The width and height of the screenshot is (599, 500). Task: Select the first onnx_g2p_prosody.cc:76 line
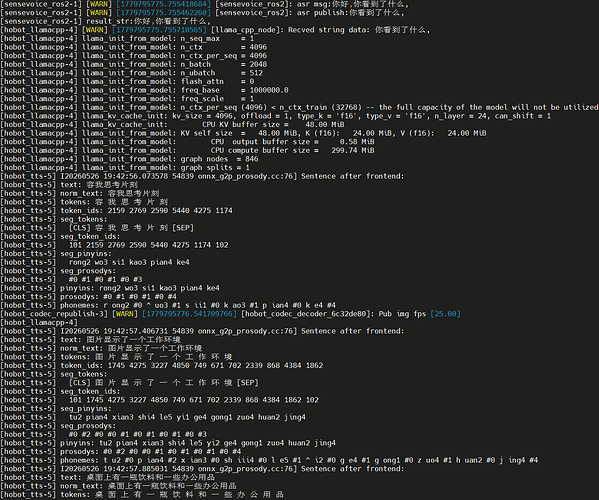coord(202,176)
